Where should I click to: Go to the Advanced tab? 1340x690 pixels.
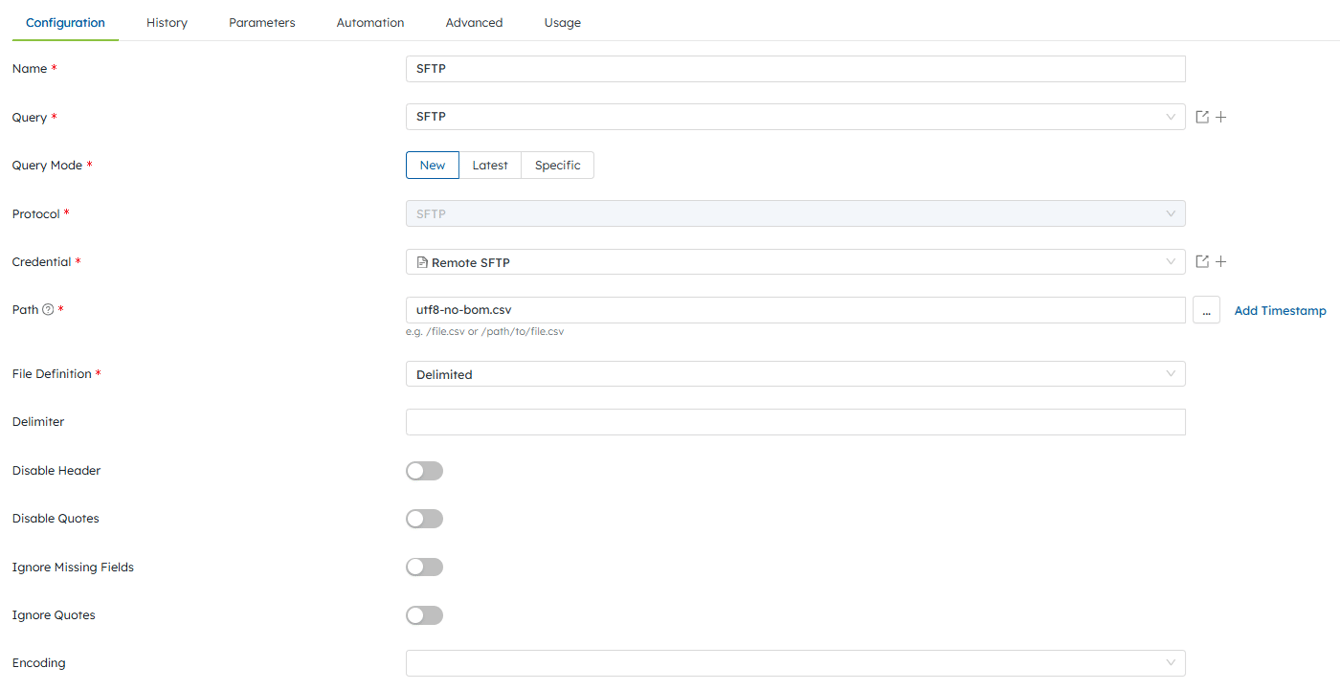coord(474,22)
